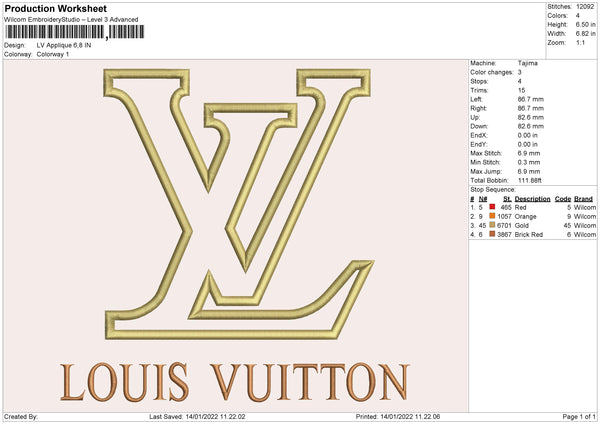Click the 'Production Worksheet' title
The width and height of the screenshot is (600, 424).
click(56, 8)
